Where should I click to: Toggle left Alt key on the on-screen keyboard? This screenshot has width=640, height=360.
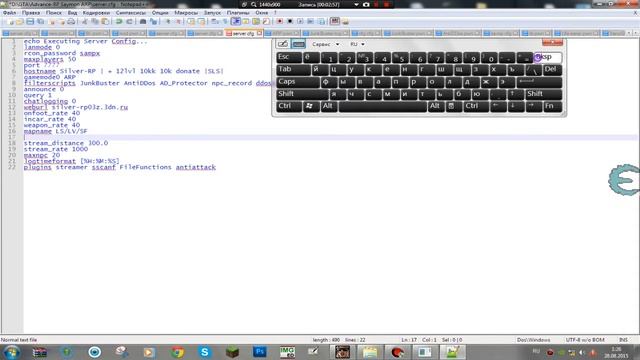click(x=329, y=107)
